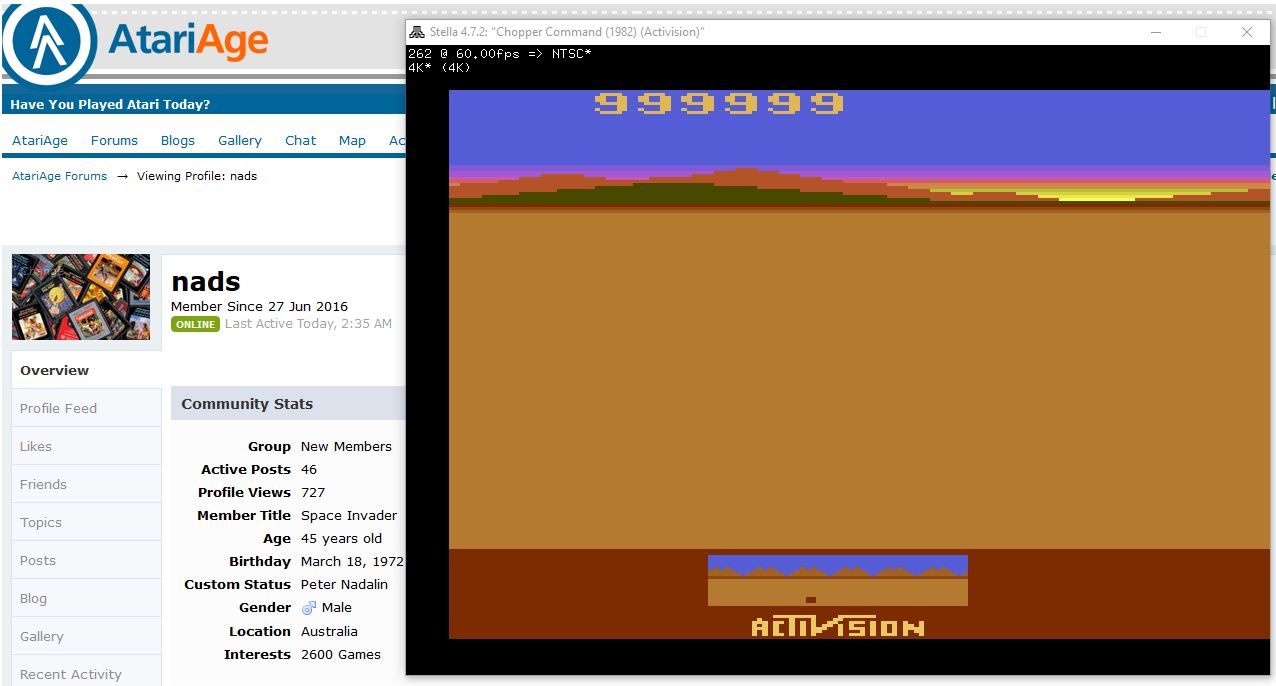Click the 'Australia' location value

point(329,632)
